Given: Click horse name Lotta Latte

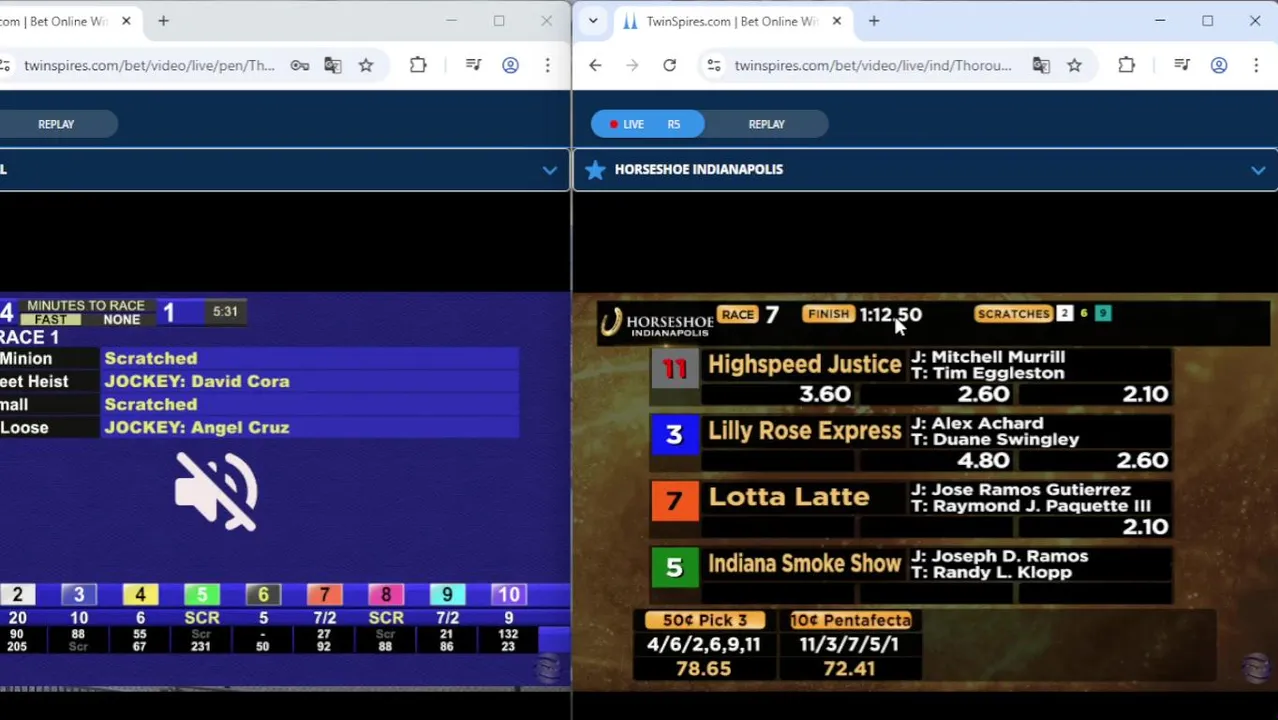Looking at the screenshot, I should point(788,497).
